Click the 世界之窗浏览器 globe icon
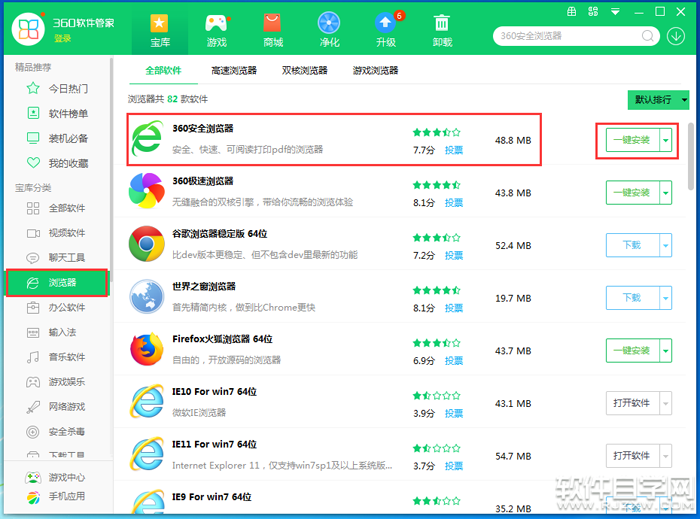 [146, 296]
